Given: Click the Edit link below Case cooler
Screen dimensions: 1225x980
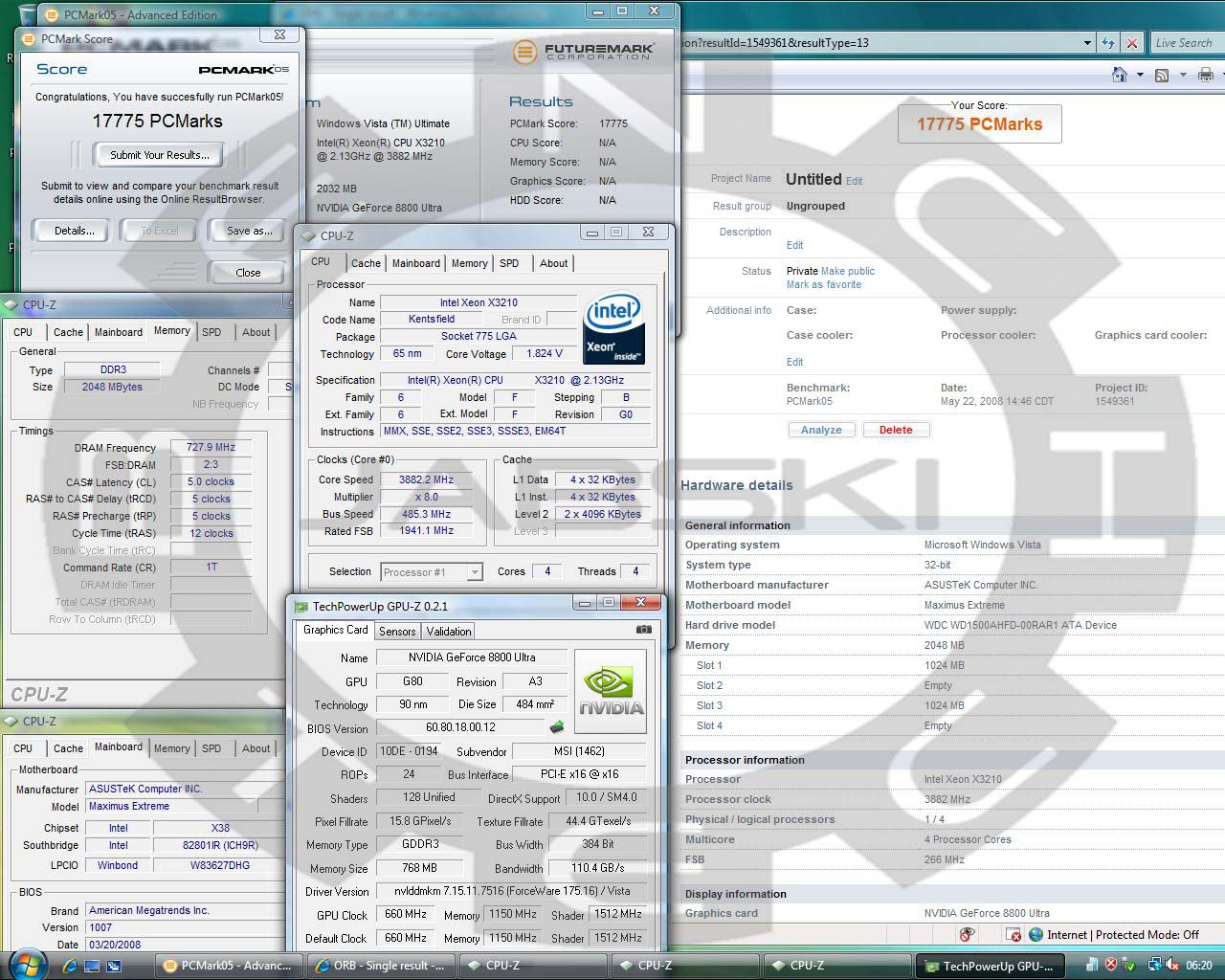Looking at the screenshot, I should [x=794, y=362].
